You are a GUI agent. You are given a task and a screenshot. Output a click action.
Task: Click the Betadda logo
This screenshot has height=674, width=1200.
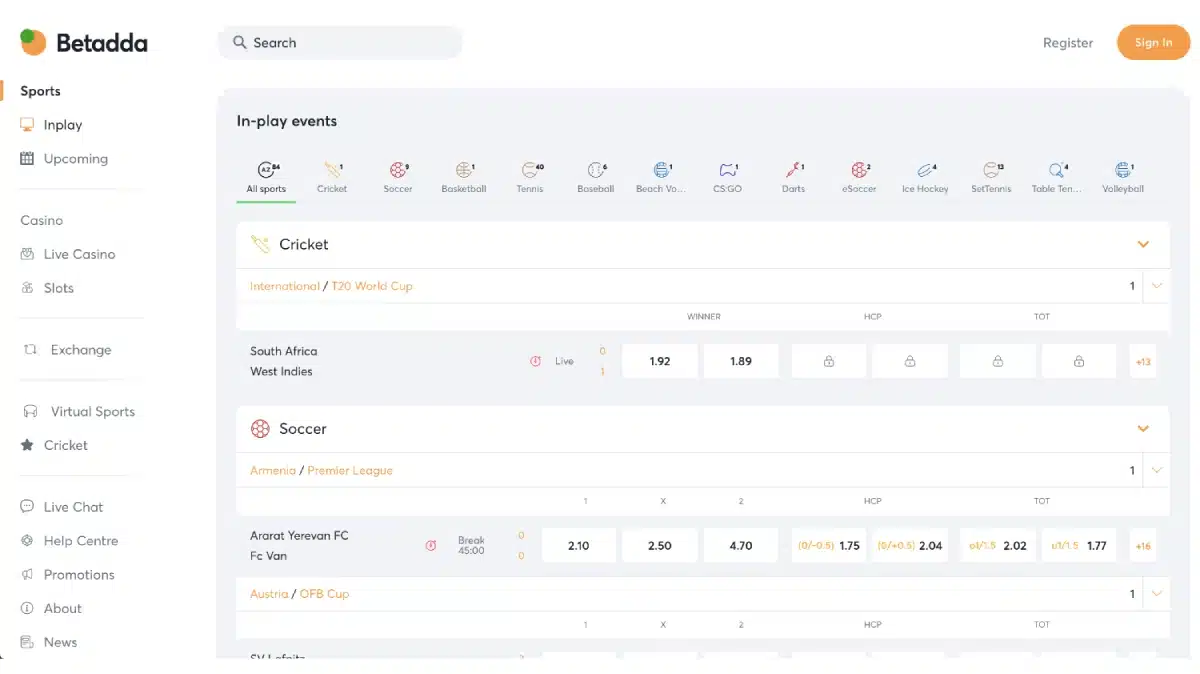pos(84,43)
